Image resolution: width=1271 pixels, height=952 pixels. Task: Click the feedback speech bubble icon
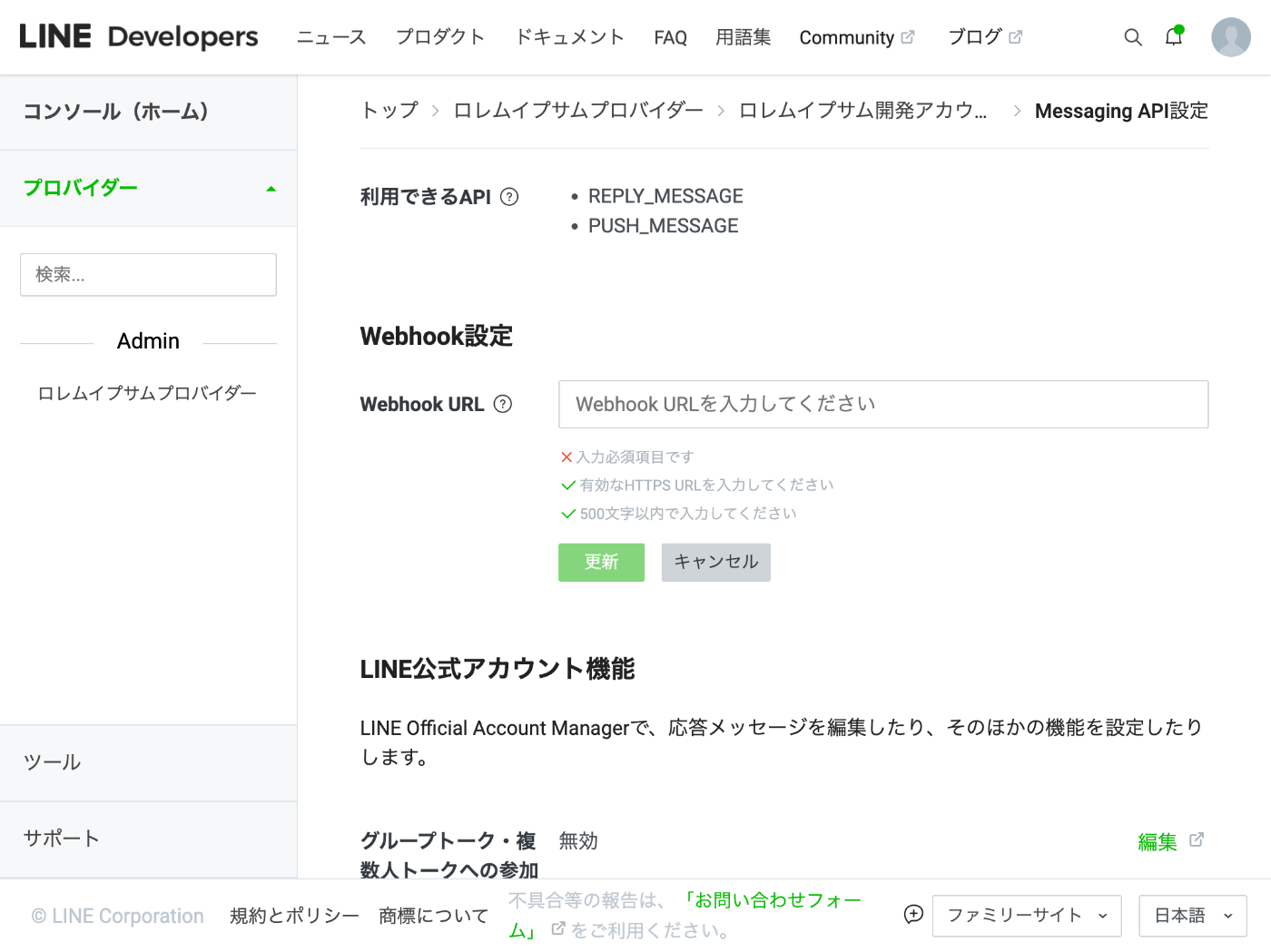coord(913,915)
